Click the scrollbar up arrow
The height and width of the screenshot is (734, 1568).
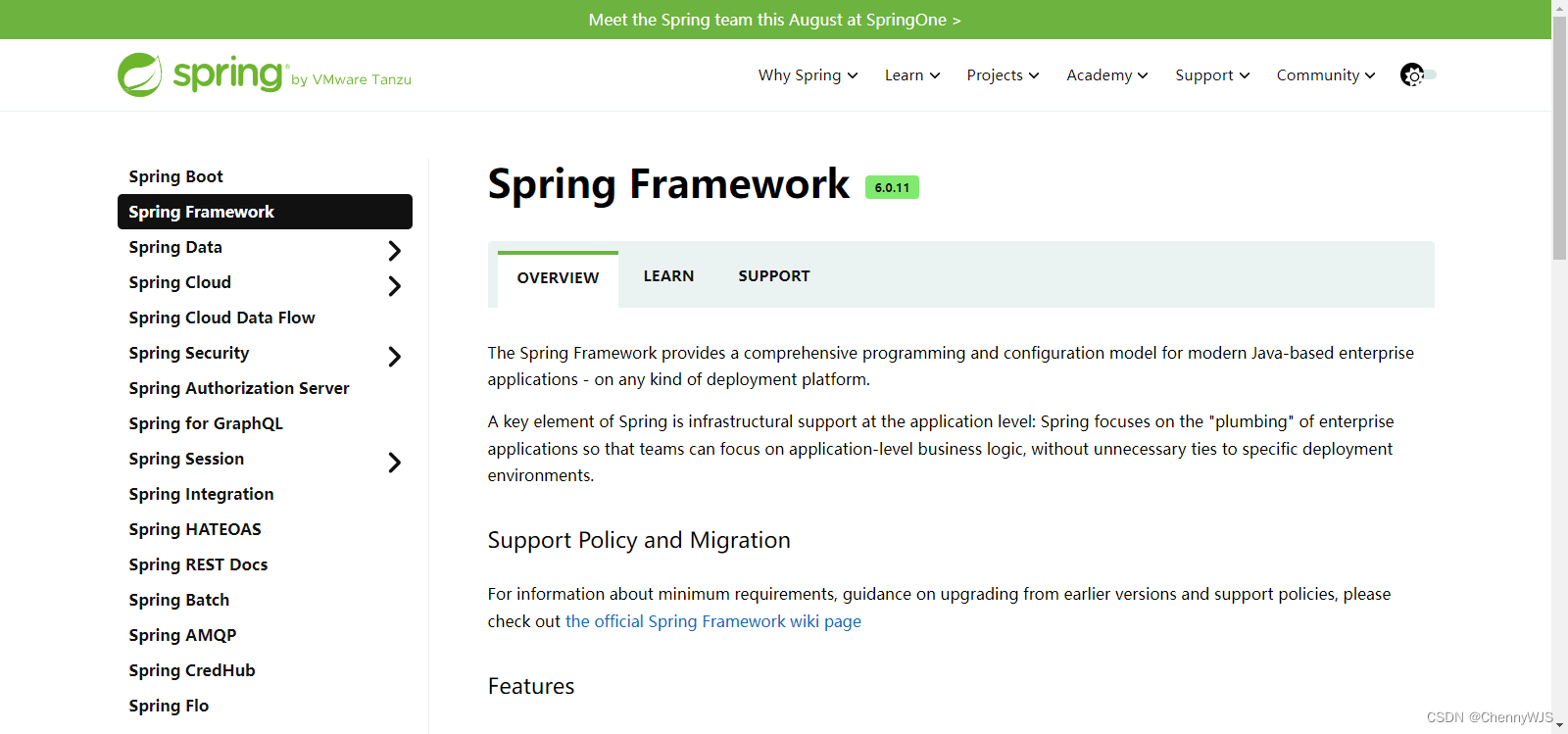pyautogui.click(x=1559, y=7)
